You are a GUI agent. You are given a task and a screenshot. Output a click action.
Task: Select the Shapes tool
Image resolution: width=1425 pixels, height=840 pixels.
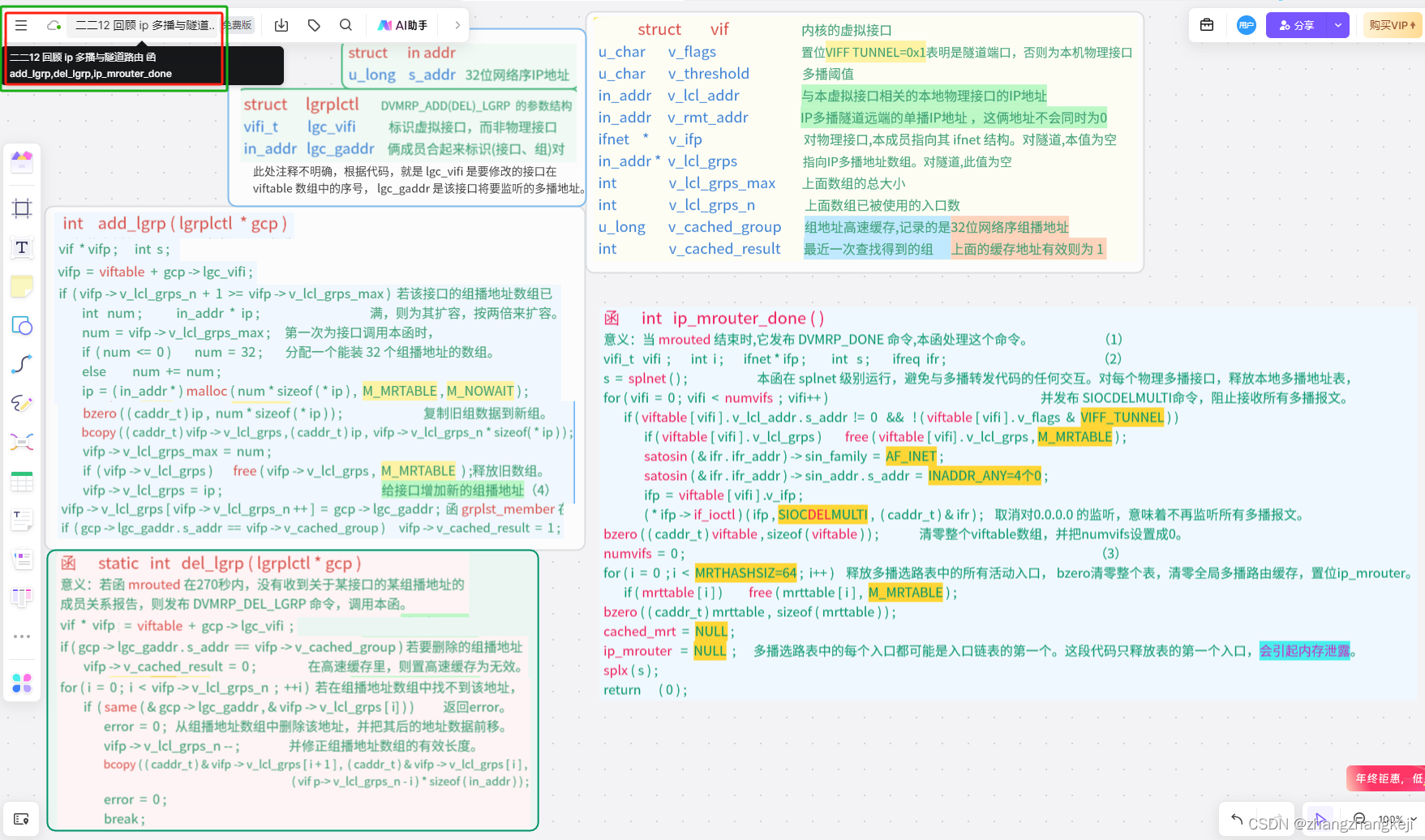[x=22, y=325]
